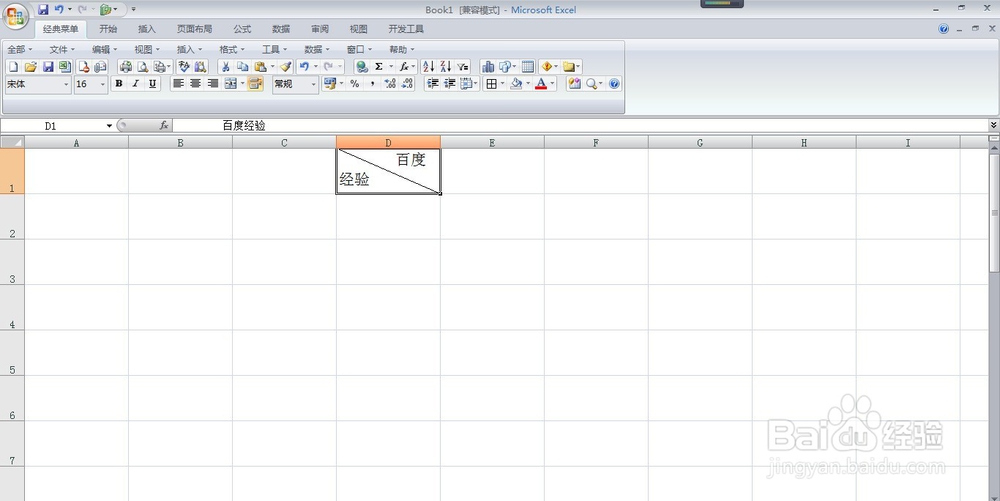Toggle Merge and Center button

[231, 84]
